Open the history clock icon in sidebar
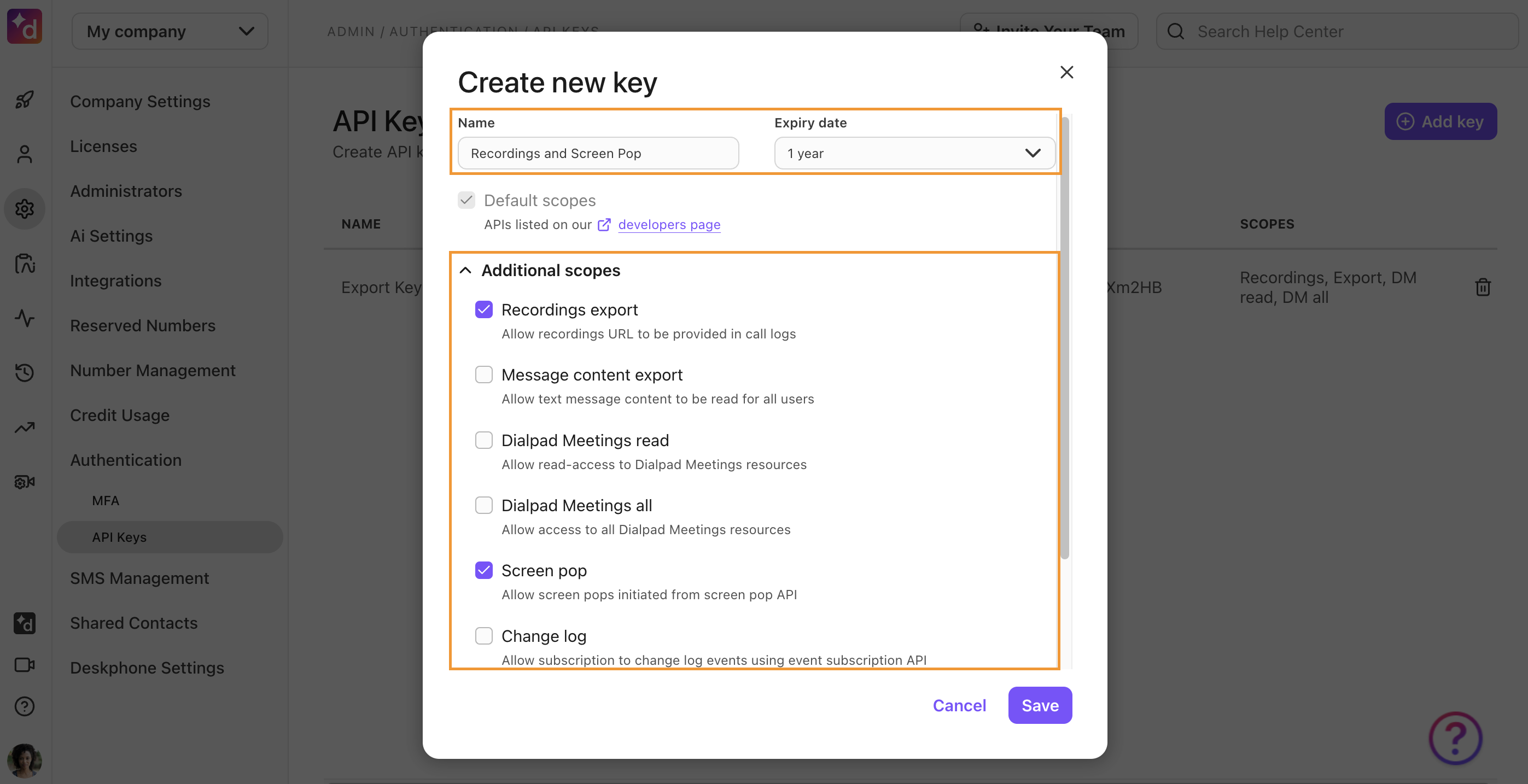 24,372
